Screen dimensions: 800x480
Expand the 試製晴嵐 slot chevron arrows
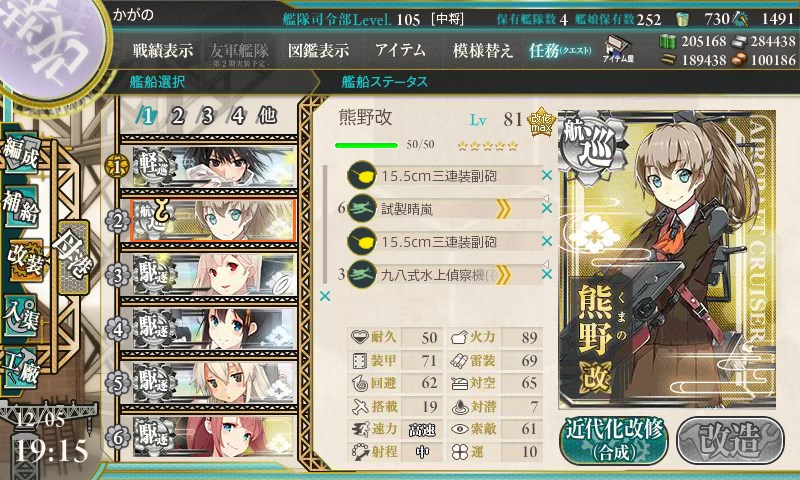point(503,209)
